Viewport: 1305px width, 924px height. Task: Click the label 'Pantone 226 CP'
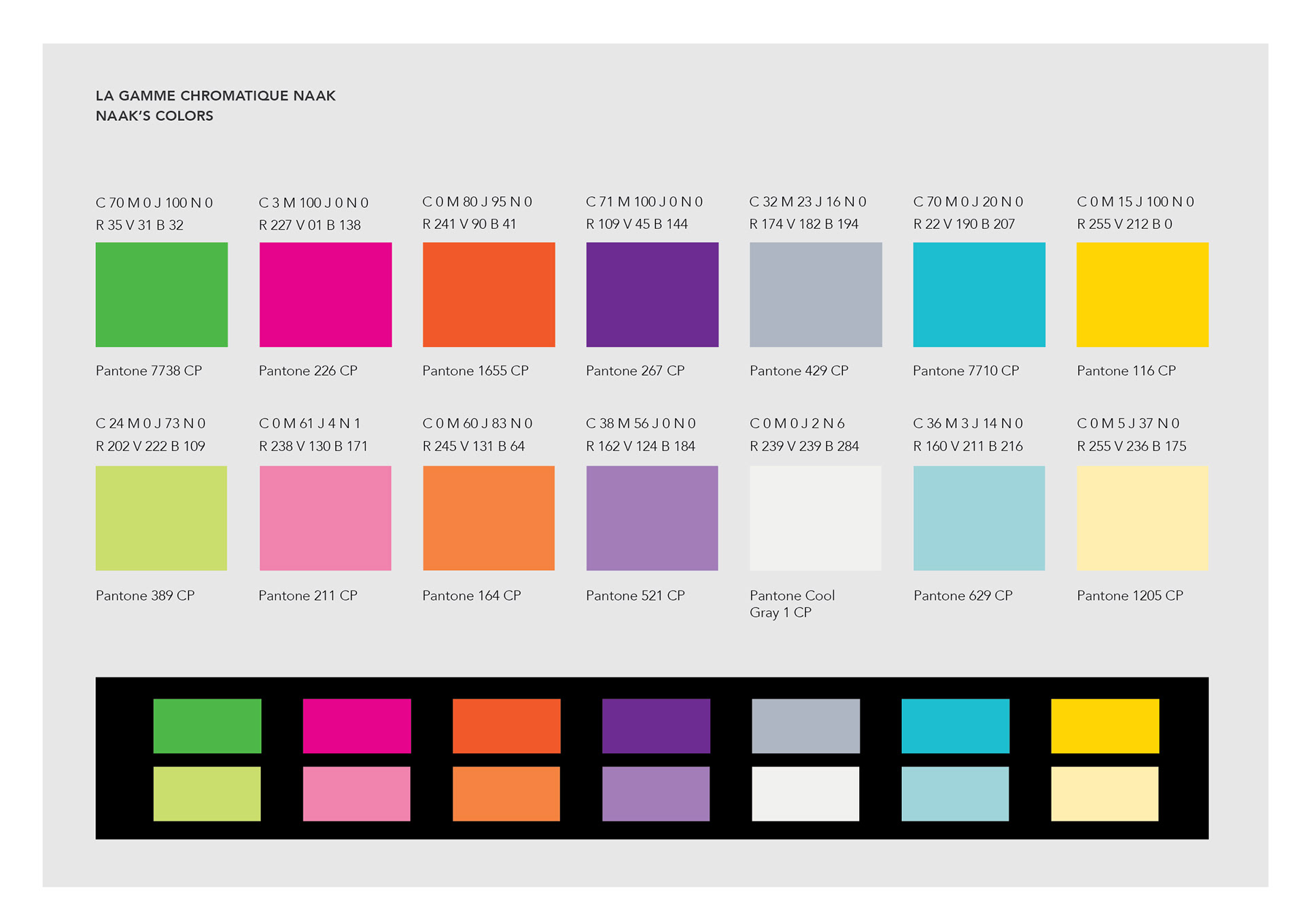pos(308,371)
